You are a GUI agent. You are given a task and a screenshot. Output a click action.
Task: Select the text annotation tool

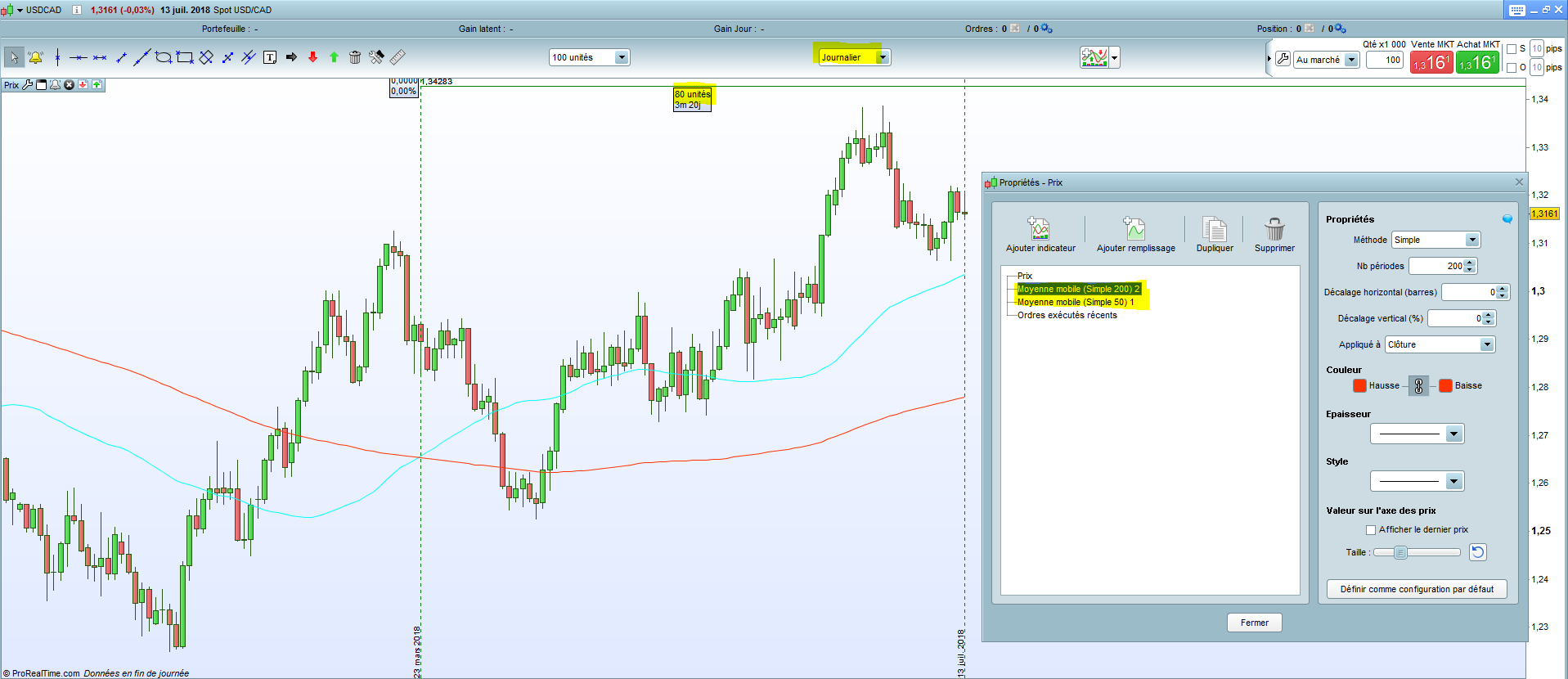point(270,57)
